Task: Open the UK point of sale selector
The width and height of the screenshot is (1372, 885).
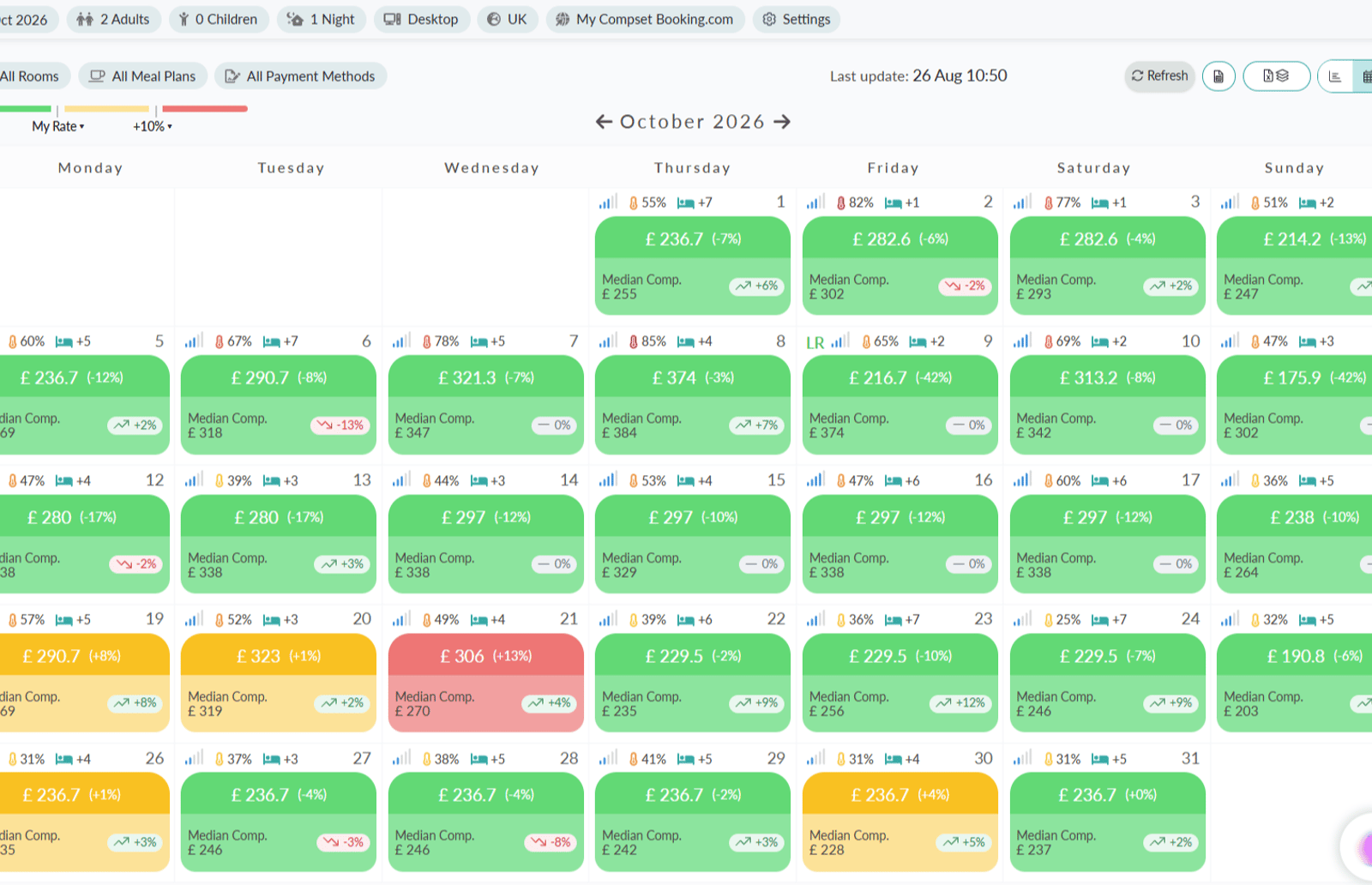Action: pos(508,19)
